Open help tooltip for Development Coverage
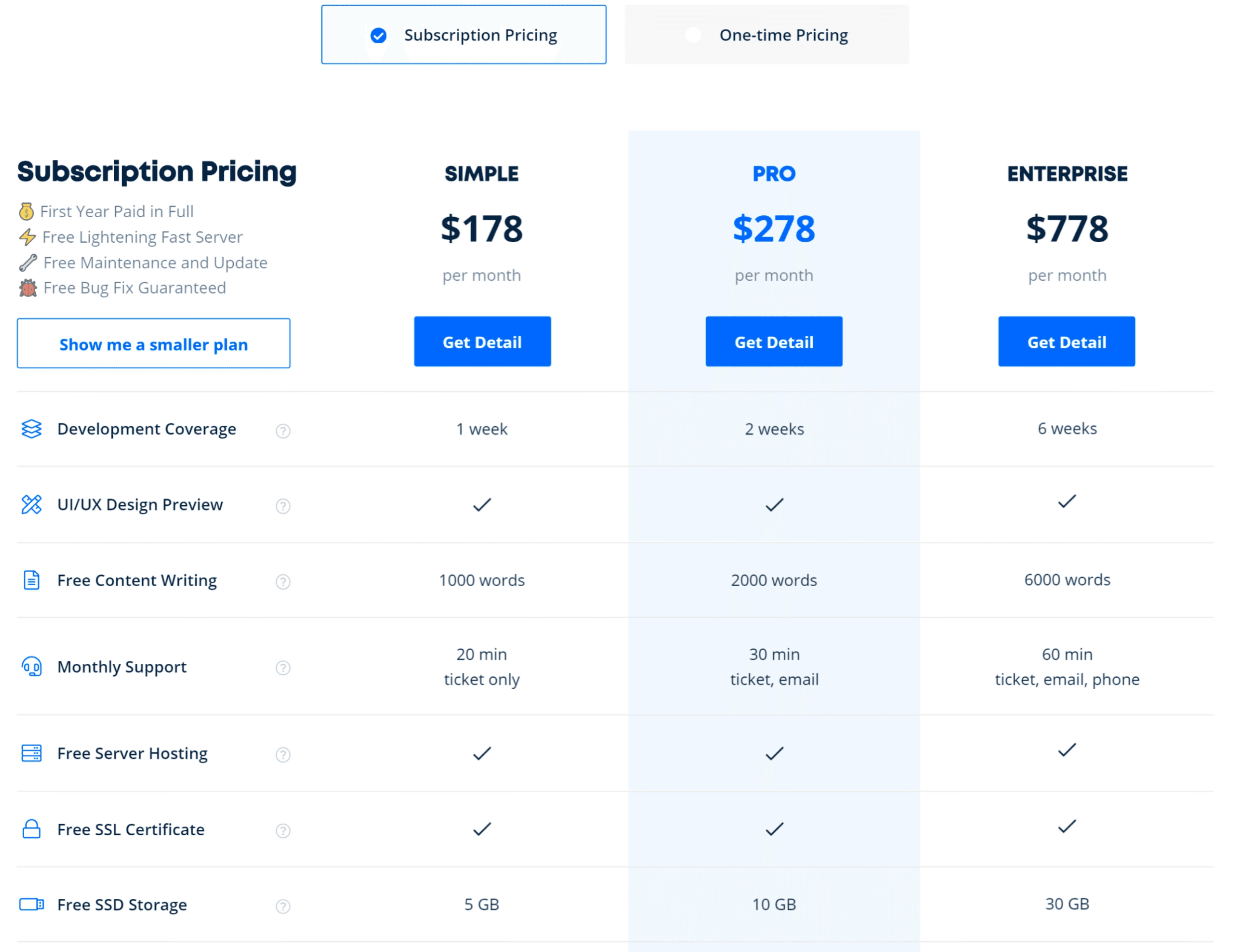The image size is (1247, 952). tap(283, 431)
